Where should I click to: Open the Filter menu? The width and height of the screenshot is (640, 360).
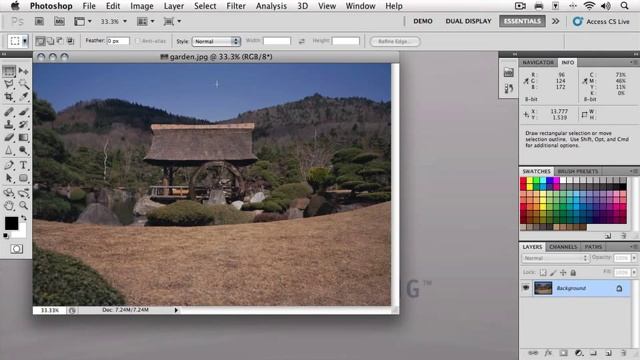pyautogui.click(x=236, y=6)
